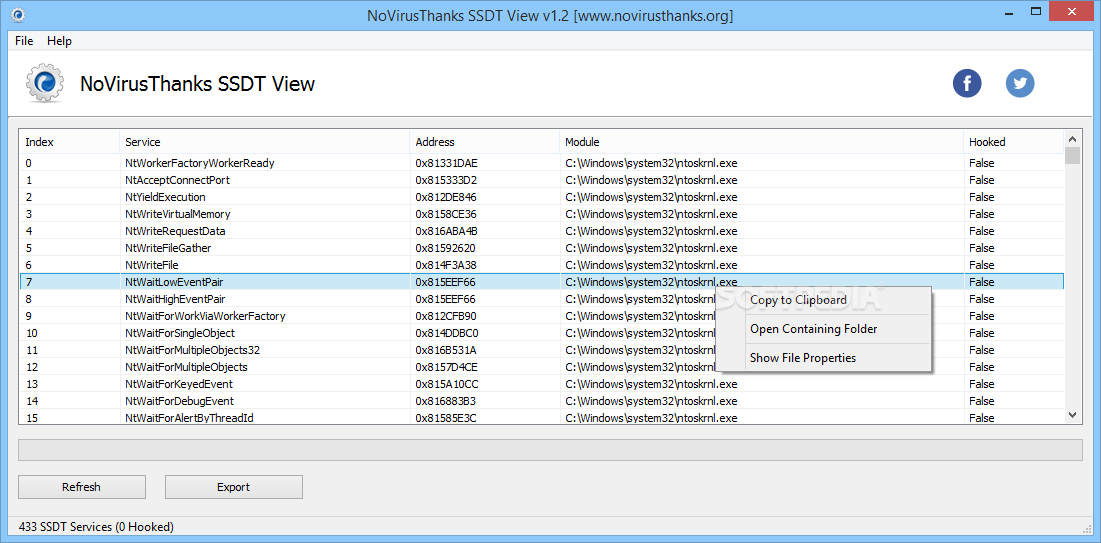Click address 0x814DDBC0
This screenshot has height=543, width=1101.
(x=447, y=333)
